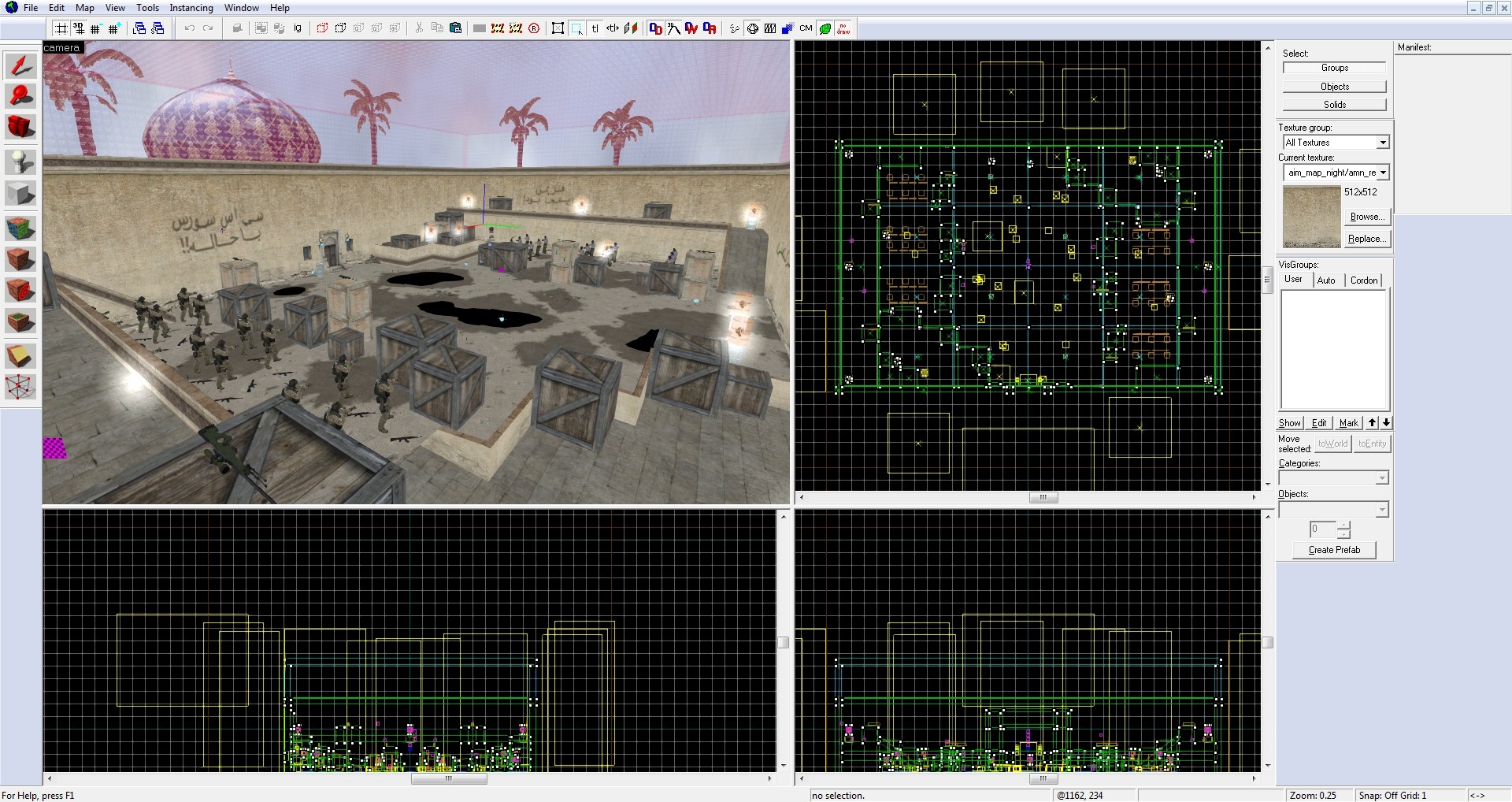
Task: Pick the Camera tool
Action: (x=21, y=127)
